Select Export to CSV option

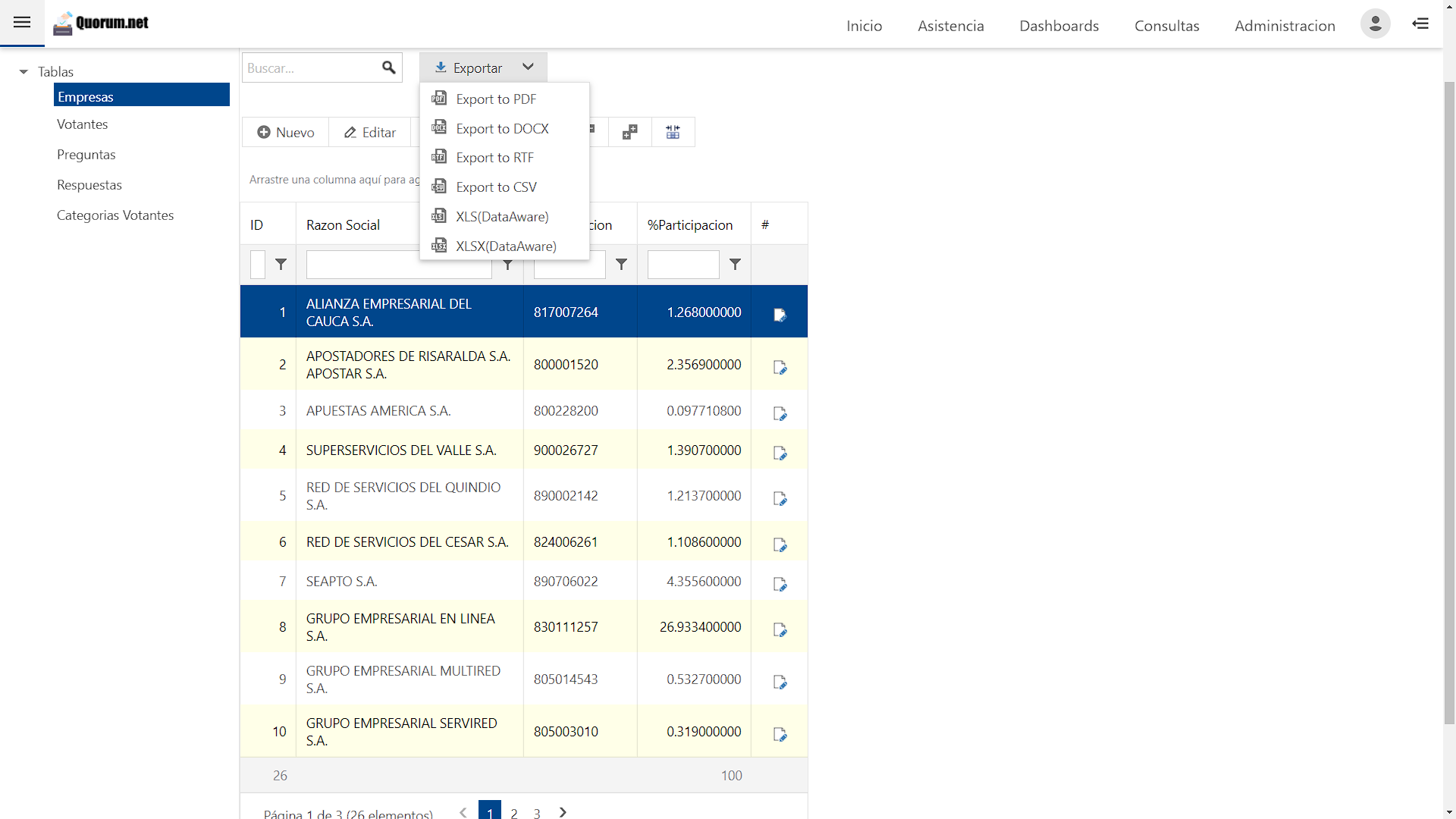pyautogui.click(x=496, y=187)
